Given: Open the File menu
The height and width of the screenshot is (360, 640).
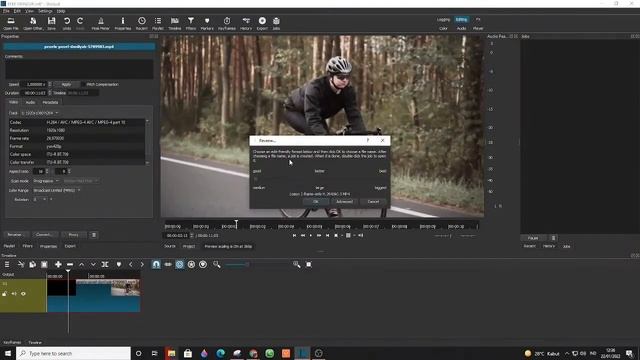Looking at the screenshot, I should [x=6, y=11].
